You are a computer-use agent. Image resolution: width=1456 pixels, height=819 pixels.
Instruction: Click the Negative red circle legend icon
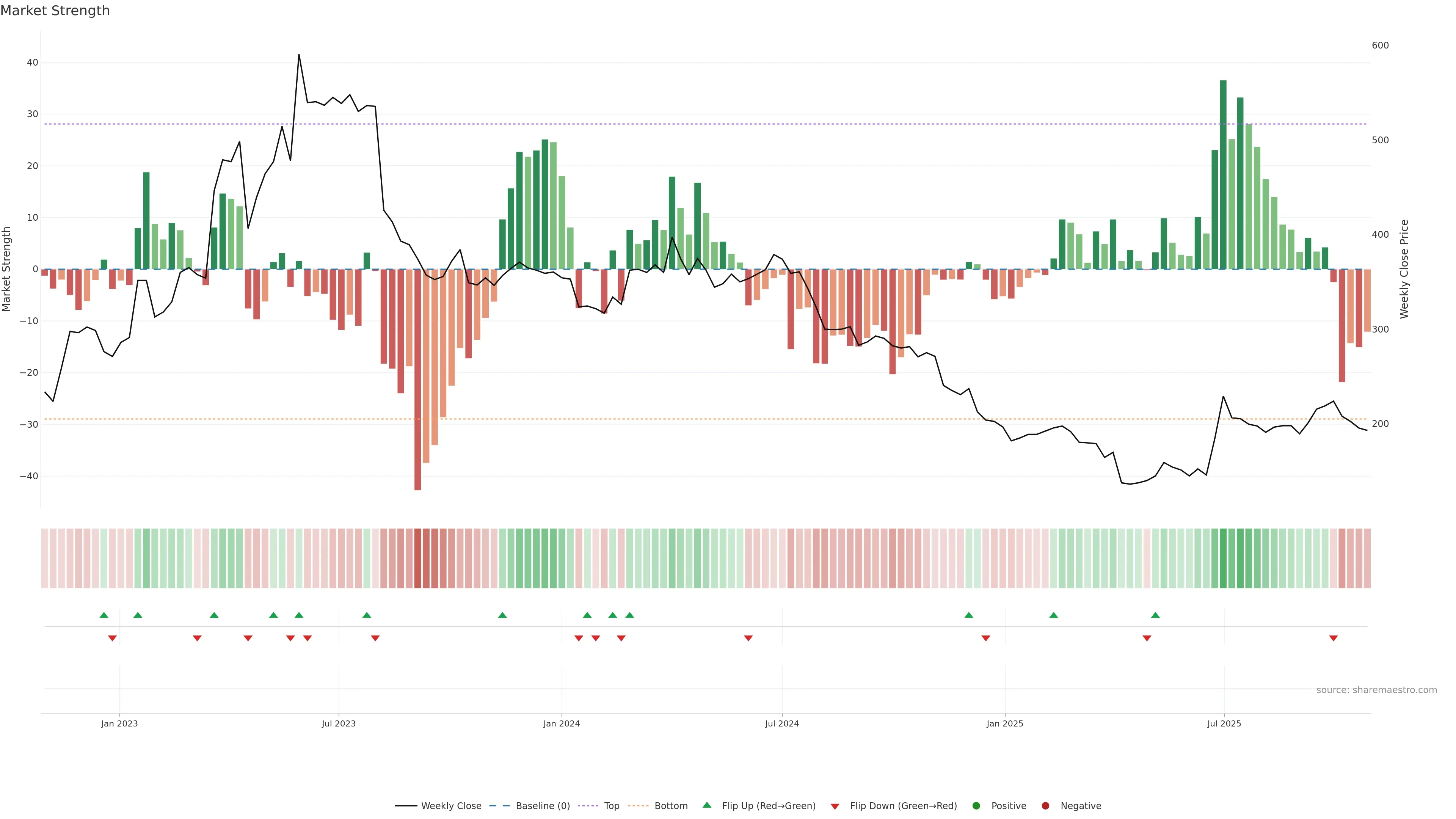click(1045, 805)
